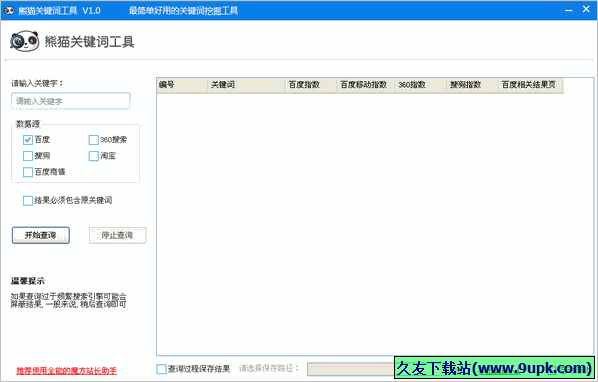This screenshot has height=382, width=598.
Task: Enable the 搜狗 data source checkbox
Action: point(27,156)
